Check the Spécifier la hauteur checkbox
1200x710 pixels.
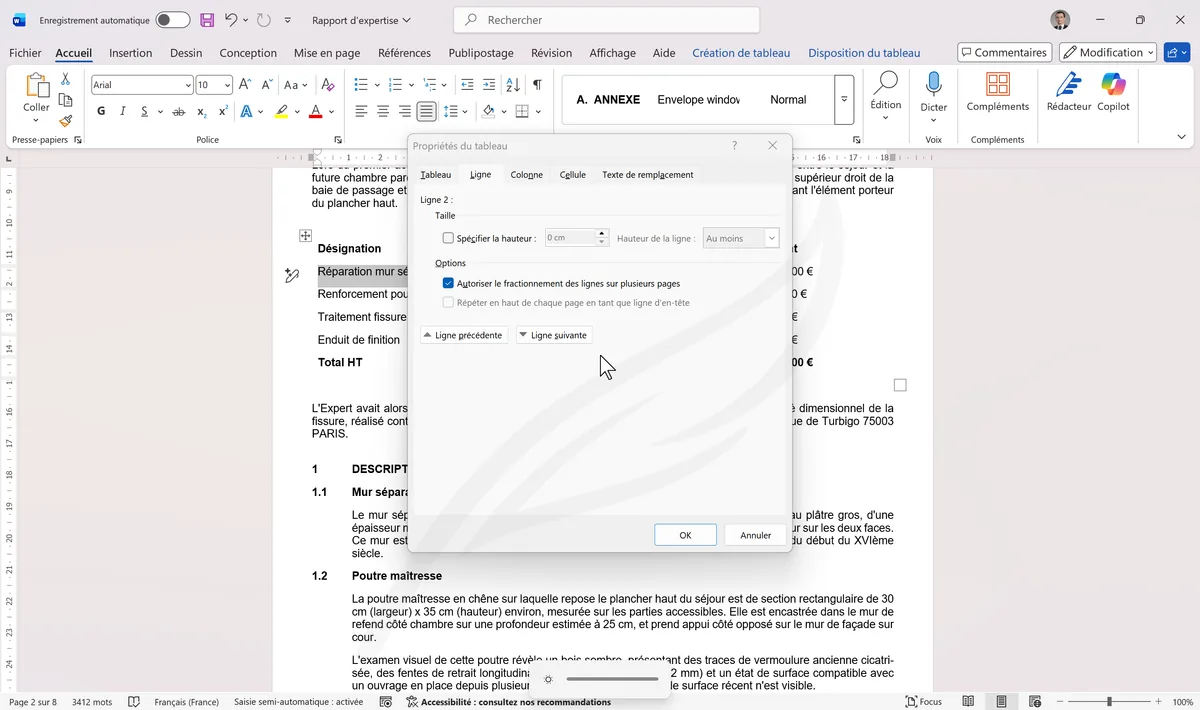(x=448, y=238)
